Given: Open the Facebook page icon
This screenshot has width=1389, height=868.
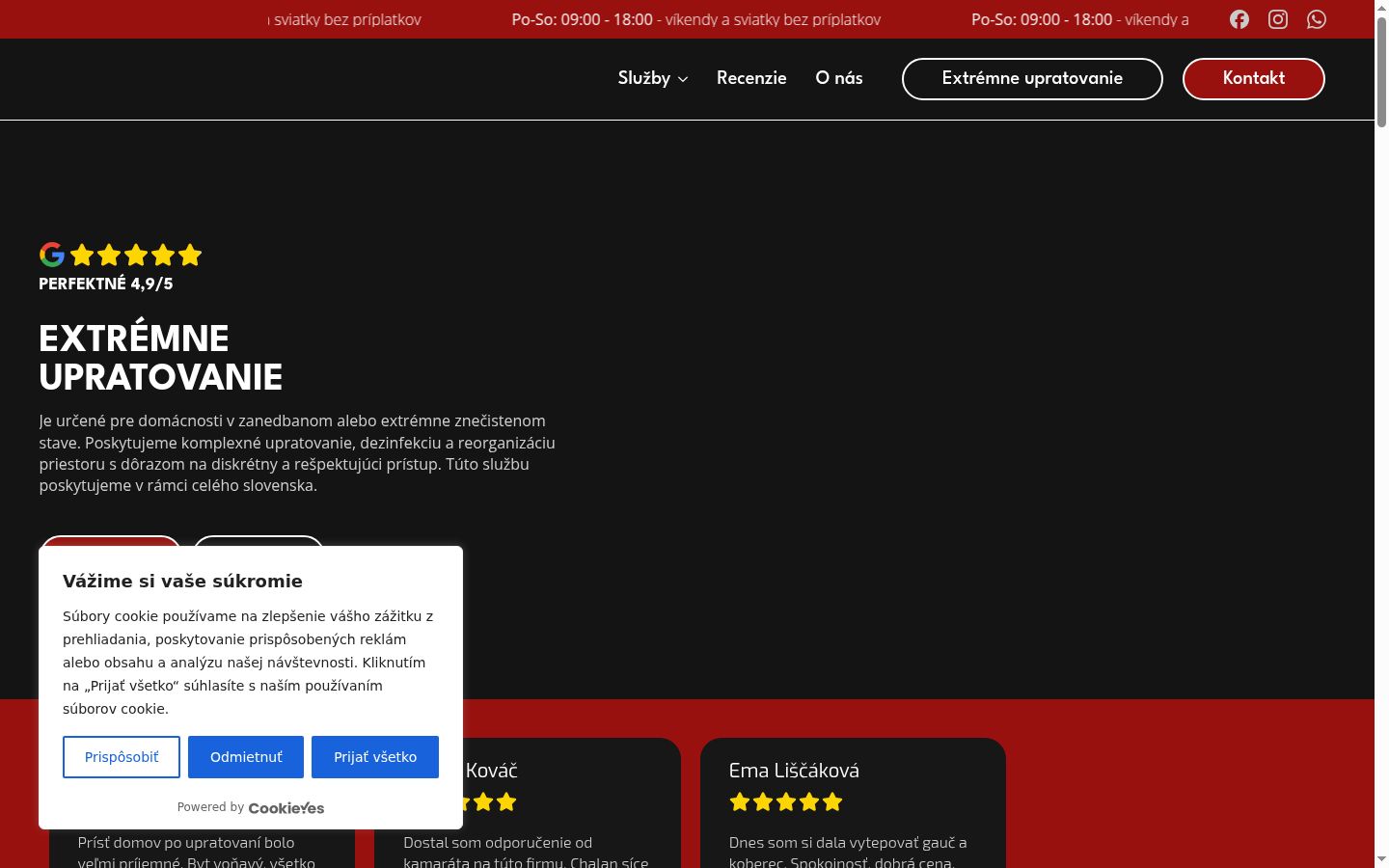Looking at the screenshot, I should point(1239,19).
